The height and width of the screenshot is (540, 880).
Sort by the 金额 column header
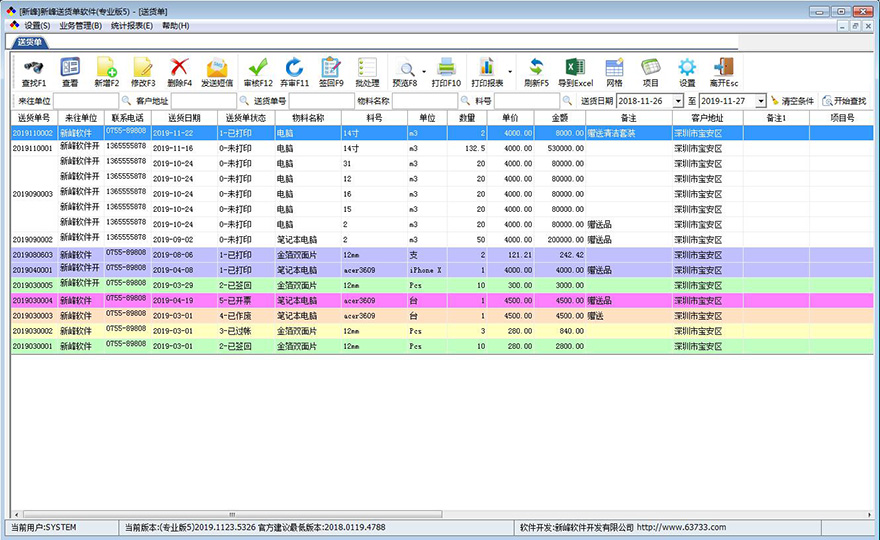560,118
